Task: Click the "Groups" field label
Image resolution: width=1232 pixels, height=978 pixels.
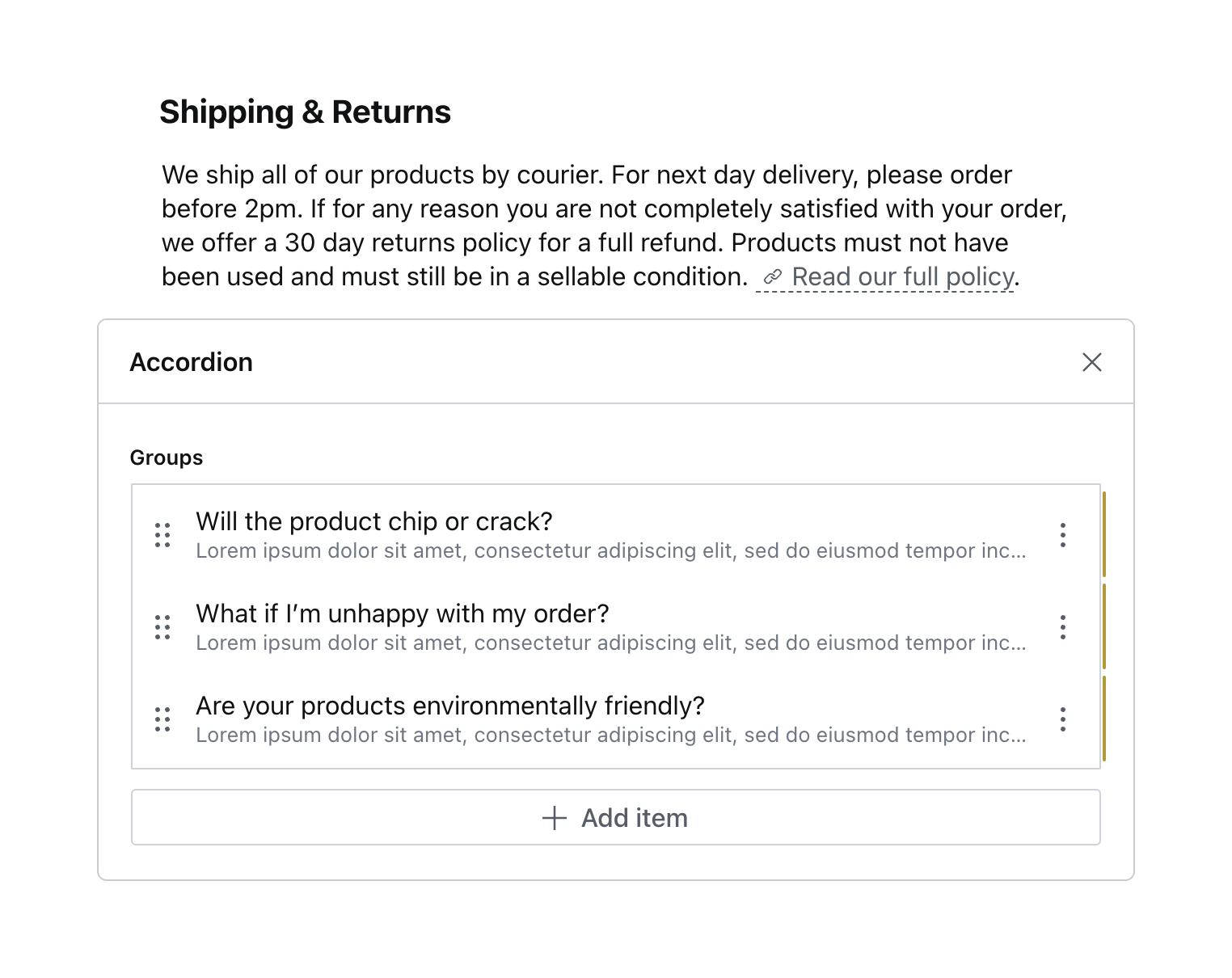Action: 166,457
